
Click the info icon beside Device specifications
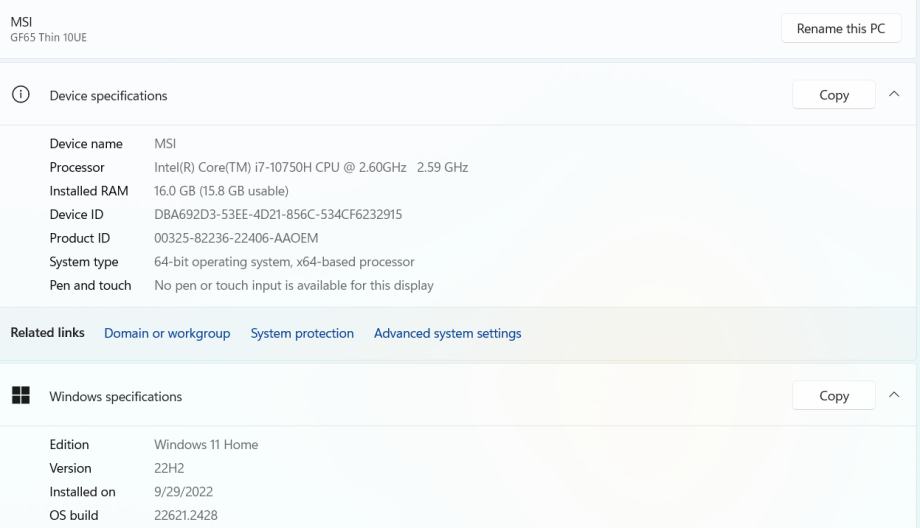coord(19,95)
